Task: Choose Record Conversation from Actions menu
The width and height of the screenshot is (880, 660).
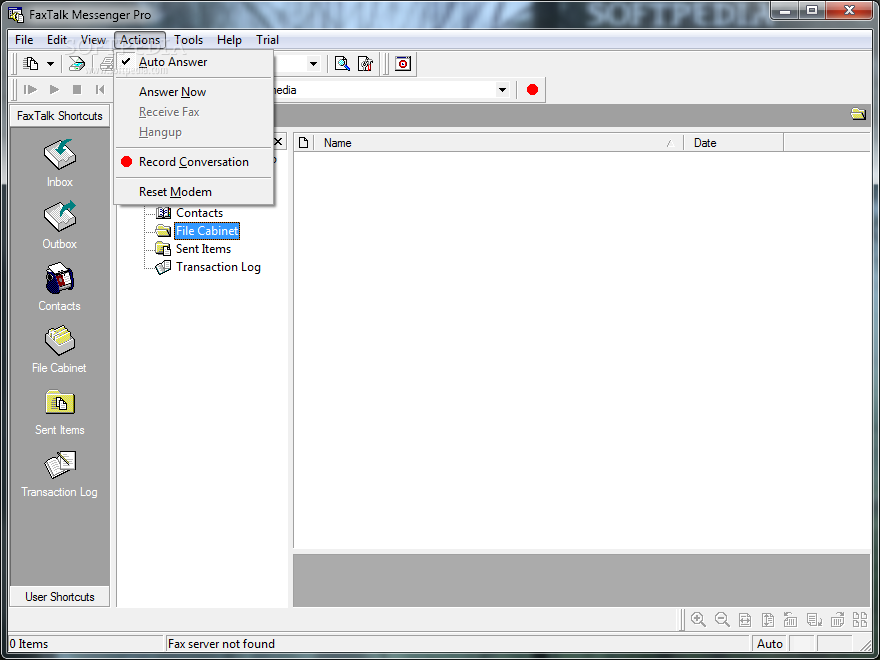Action: tap(194, 162)
